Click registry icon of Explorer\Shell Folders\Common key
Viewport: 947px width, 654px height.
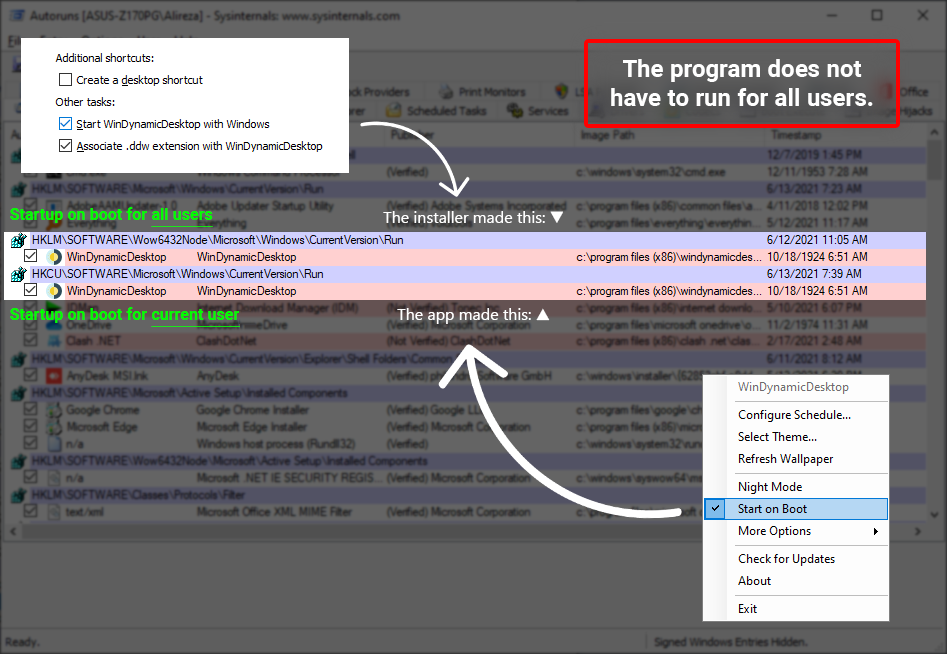tap(19, 359)
